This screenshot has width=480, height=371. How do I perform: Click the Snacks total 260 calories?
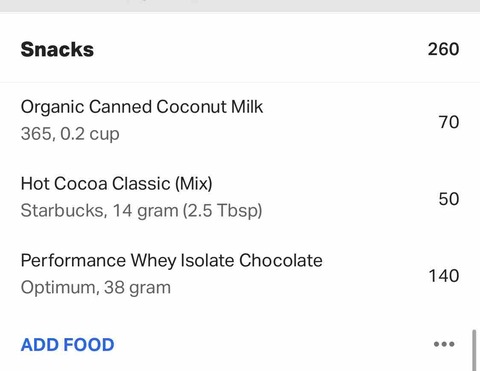(444, 49)
